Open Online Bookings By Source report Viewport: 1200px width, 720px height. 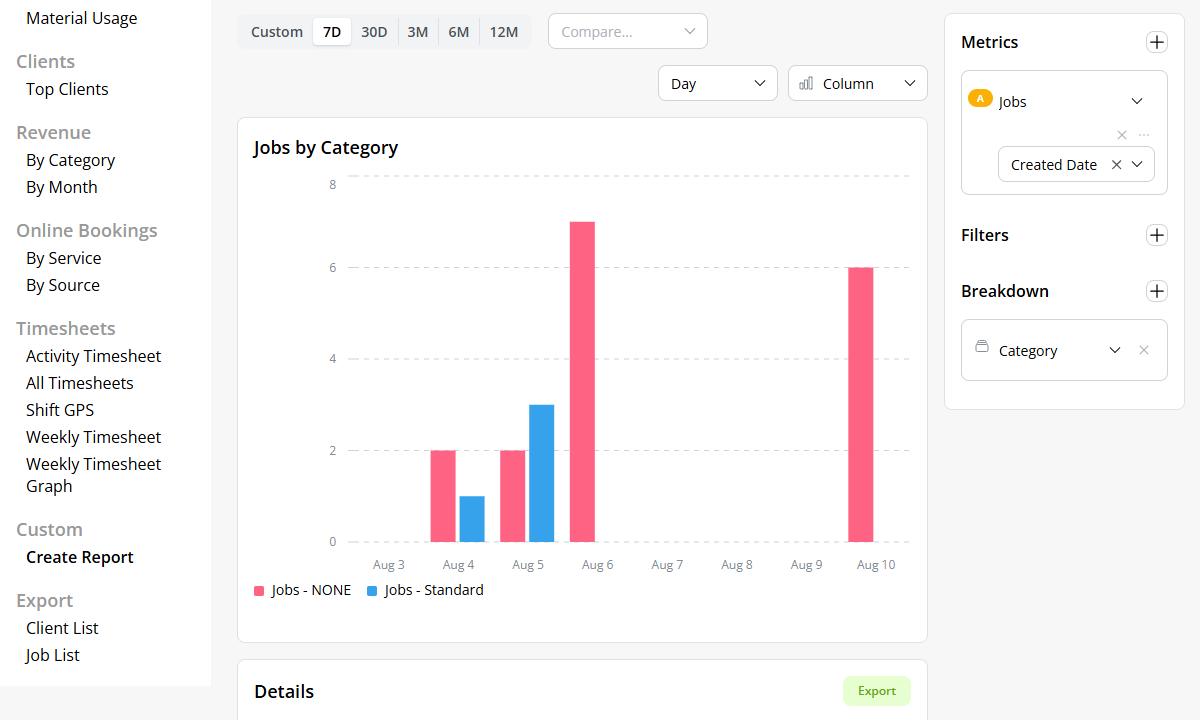coord(63,285)
